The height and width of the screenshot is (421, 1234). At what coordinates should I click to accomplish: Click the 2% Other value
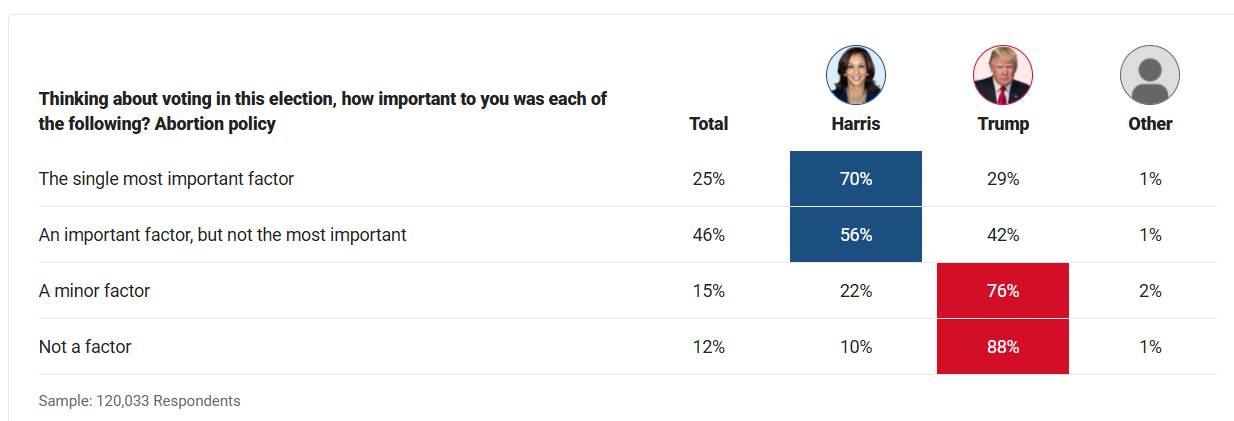1150,291
